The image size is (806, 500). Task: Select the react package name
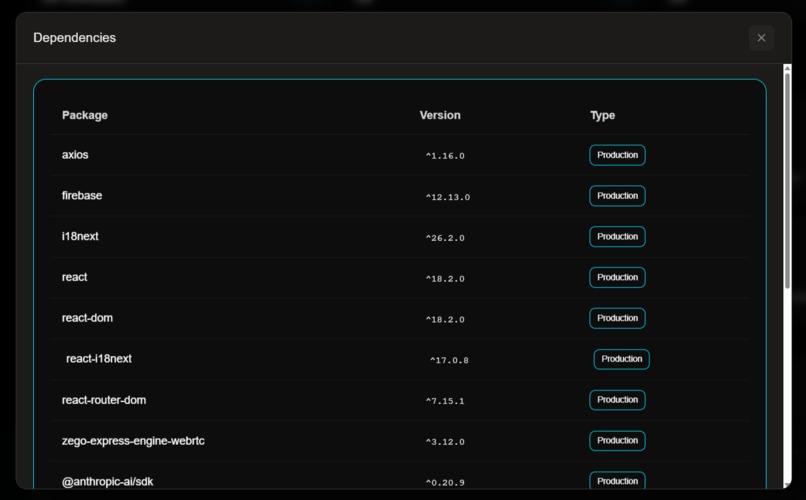click(x=75, y=277)
